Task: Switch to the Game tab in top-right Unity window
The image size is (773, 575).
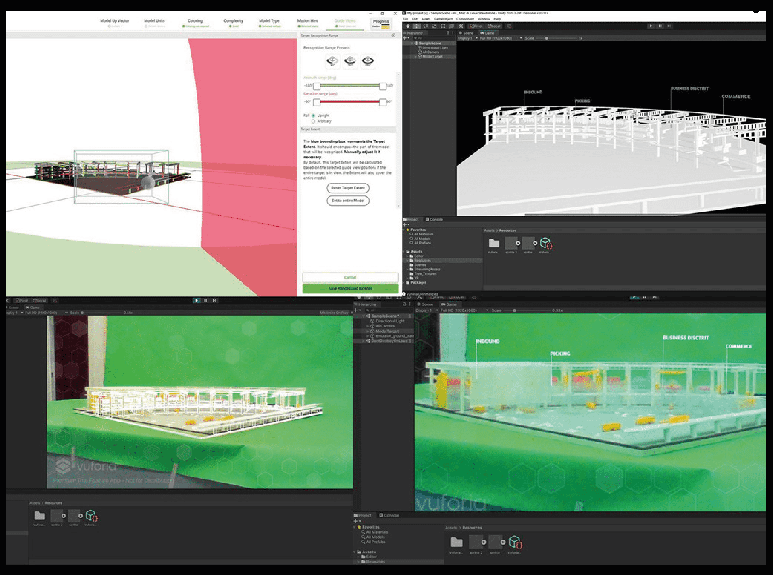Action: pyautogui.click(x=489, y=33)
